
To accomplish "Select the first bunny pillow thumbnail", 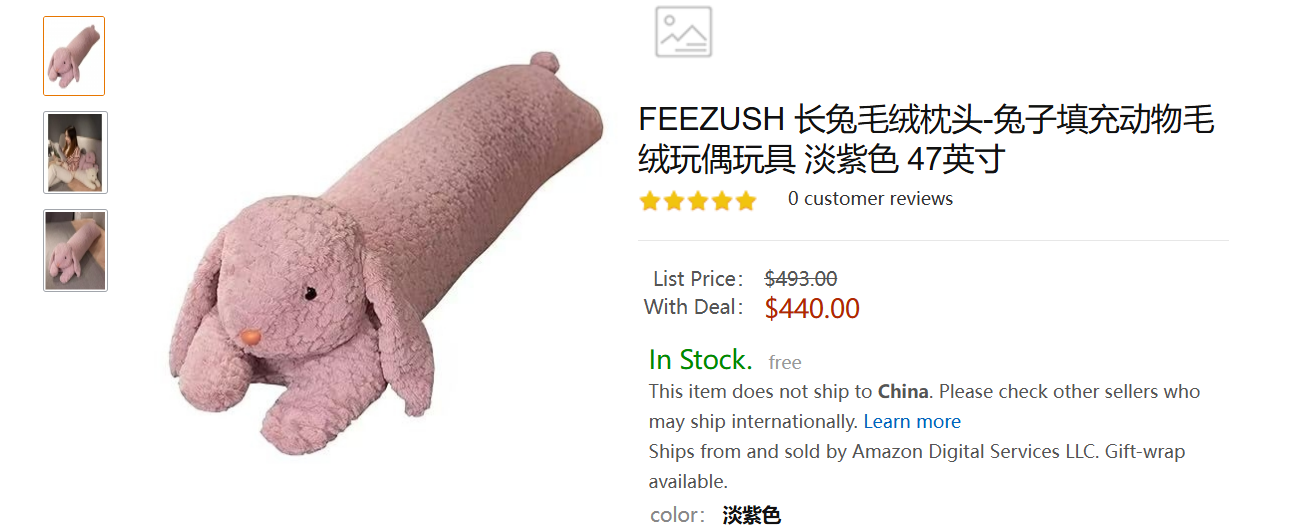I will point(74,56).
